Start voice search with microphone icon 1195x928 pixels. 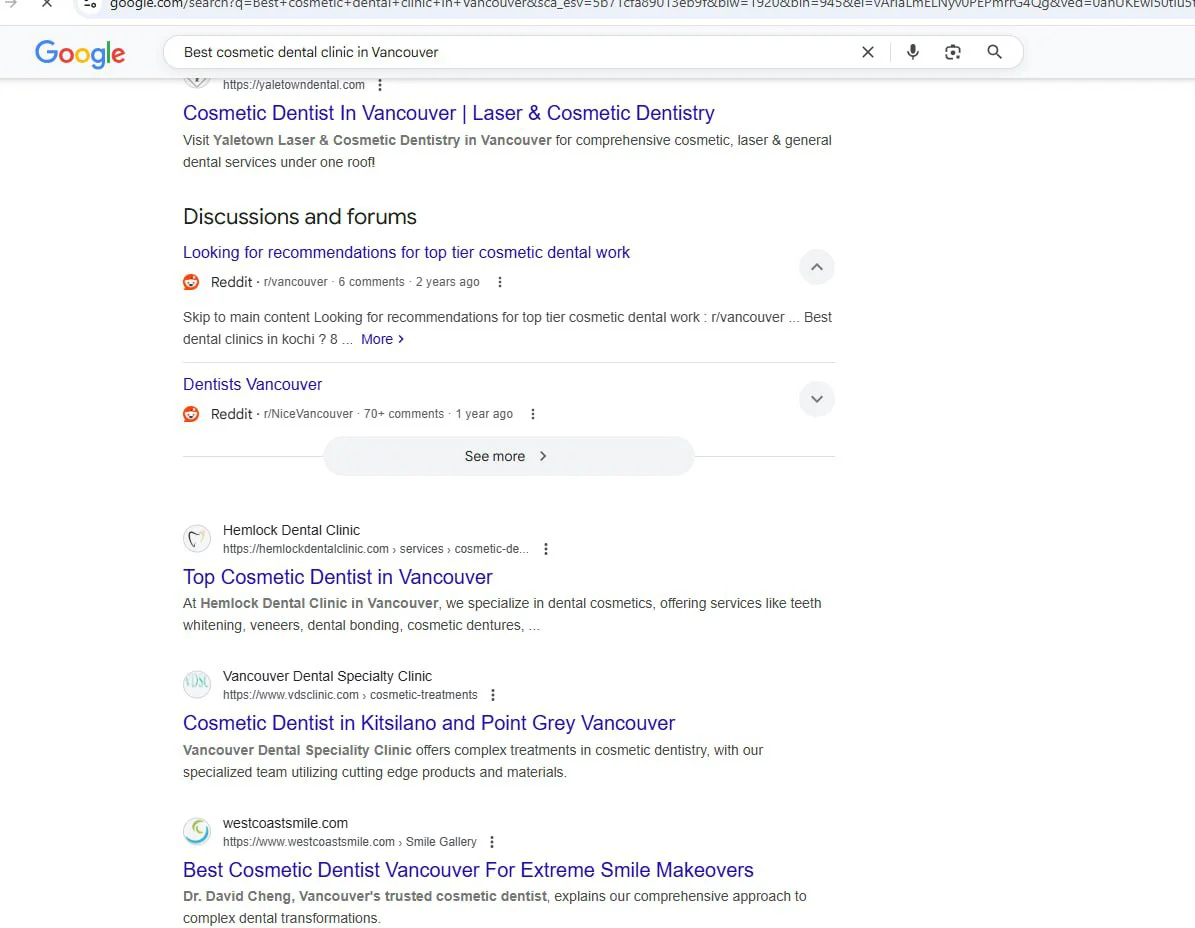point(912,52)
